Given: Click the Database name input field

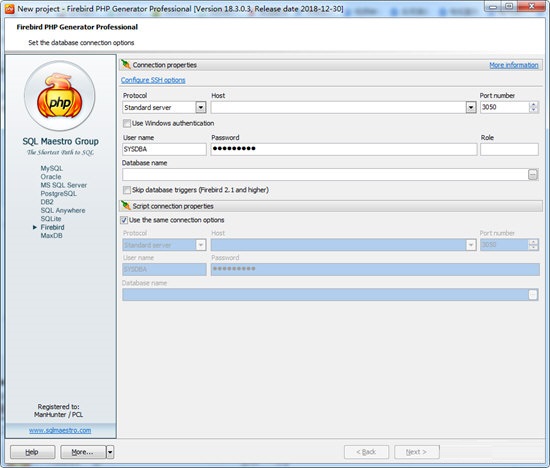Looking at the screenshot, I should [325, 175].
